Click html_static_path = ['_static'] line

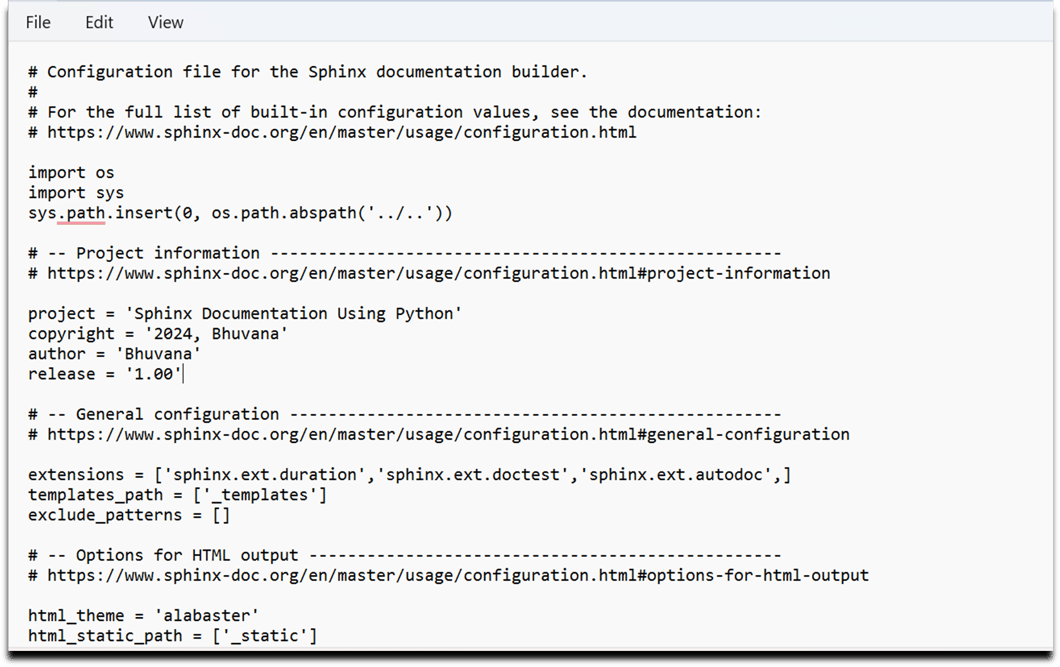[x=170, y=635]
